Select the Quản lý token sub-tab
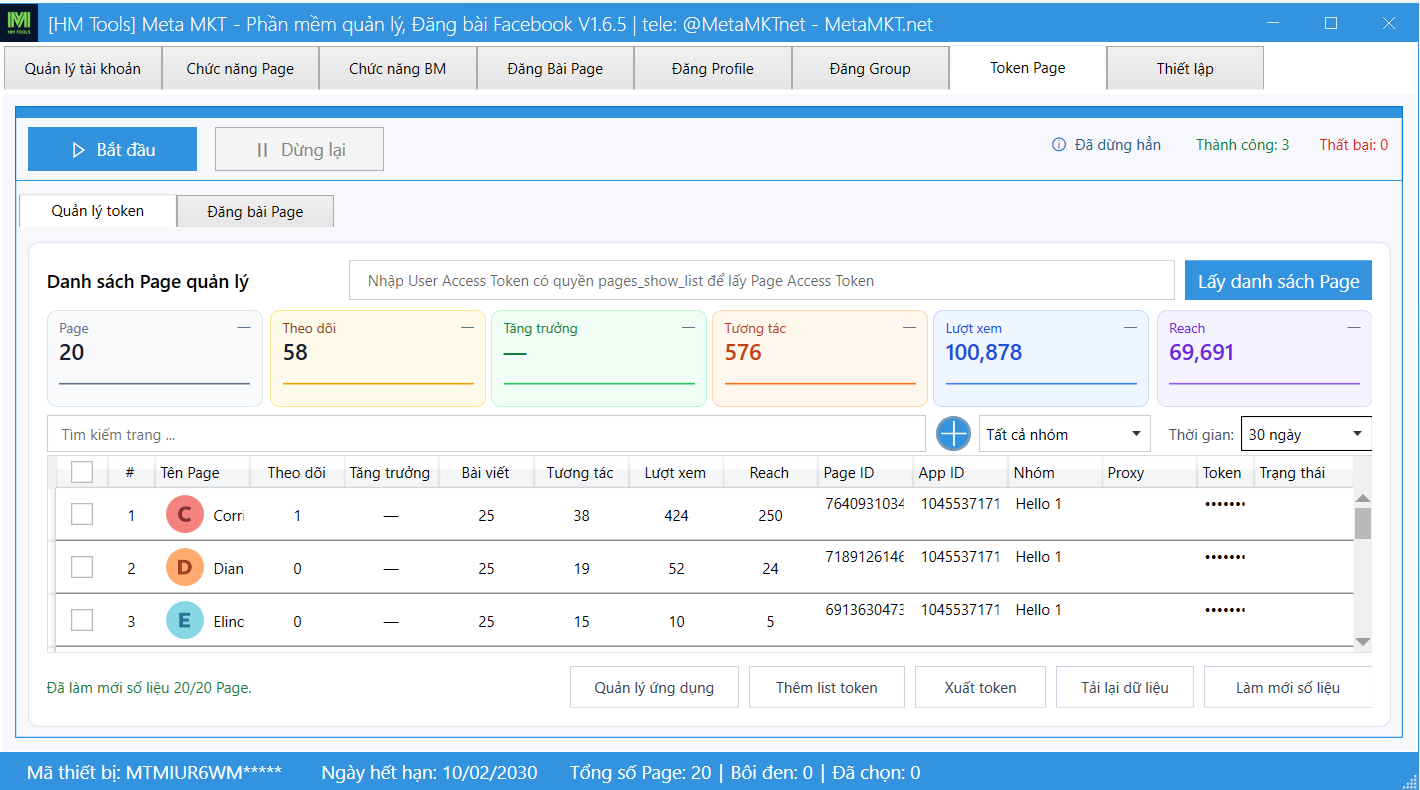Viewport: 1420px width, 790px height. [98, 211]
